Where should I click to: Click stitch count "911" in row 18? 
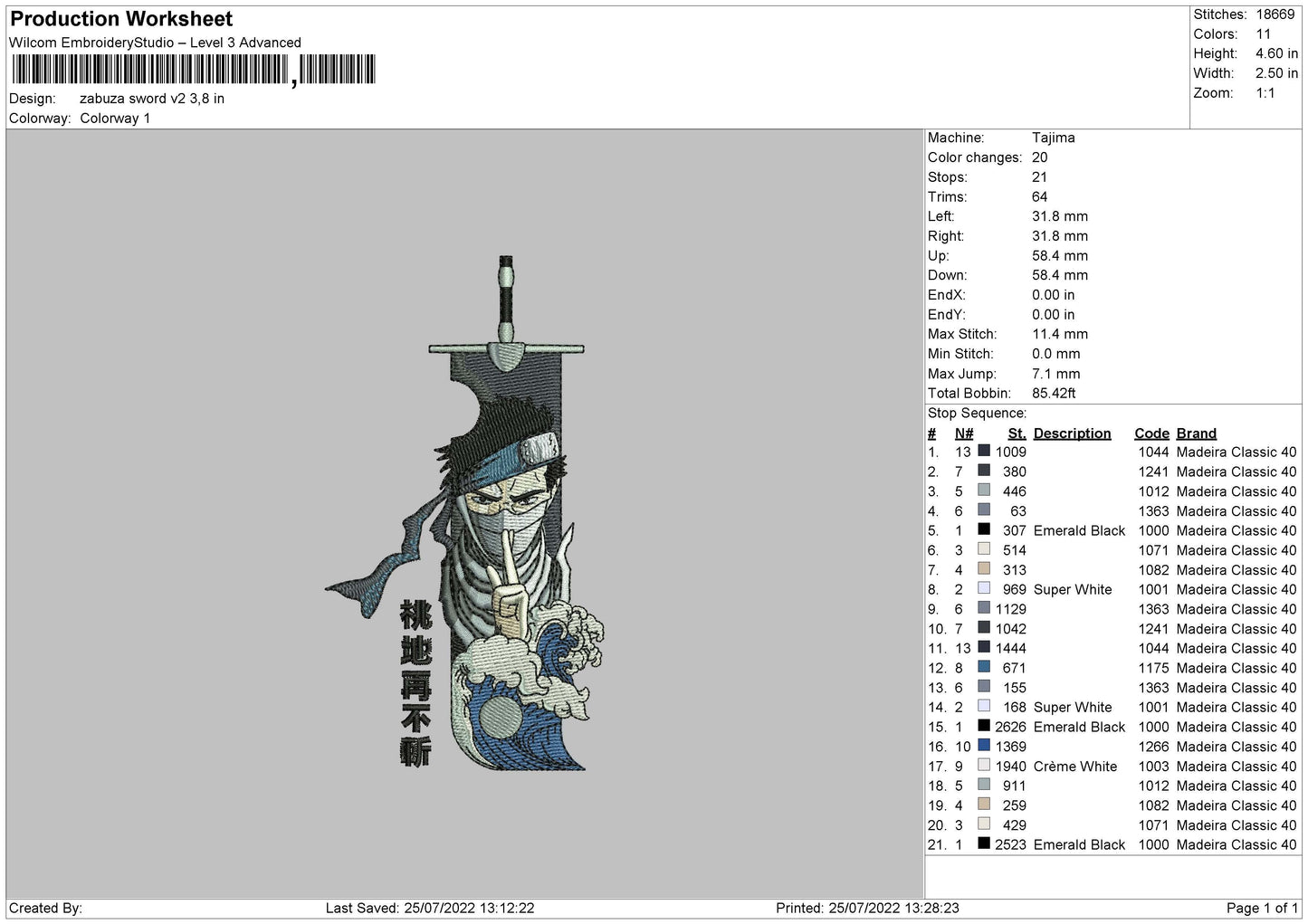coord(1015,786)
